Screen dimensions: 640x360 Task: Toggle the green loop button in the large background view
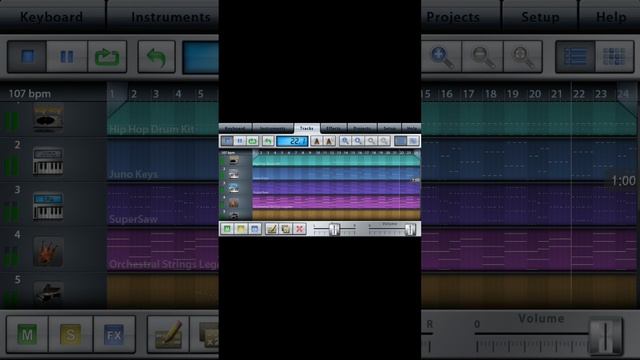click(107, 56)
